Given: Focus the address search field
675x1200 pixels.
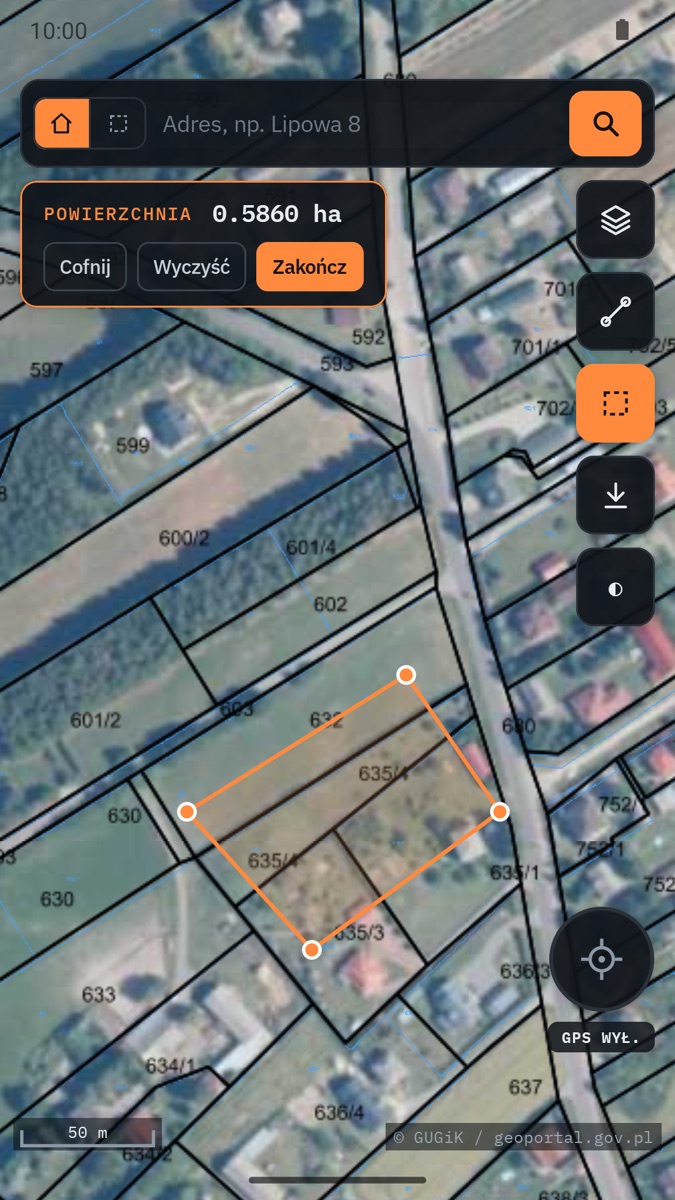Looking at the screenshot, I should [355, 124].
